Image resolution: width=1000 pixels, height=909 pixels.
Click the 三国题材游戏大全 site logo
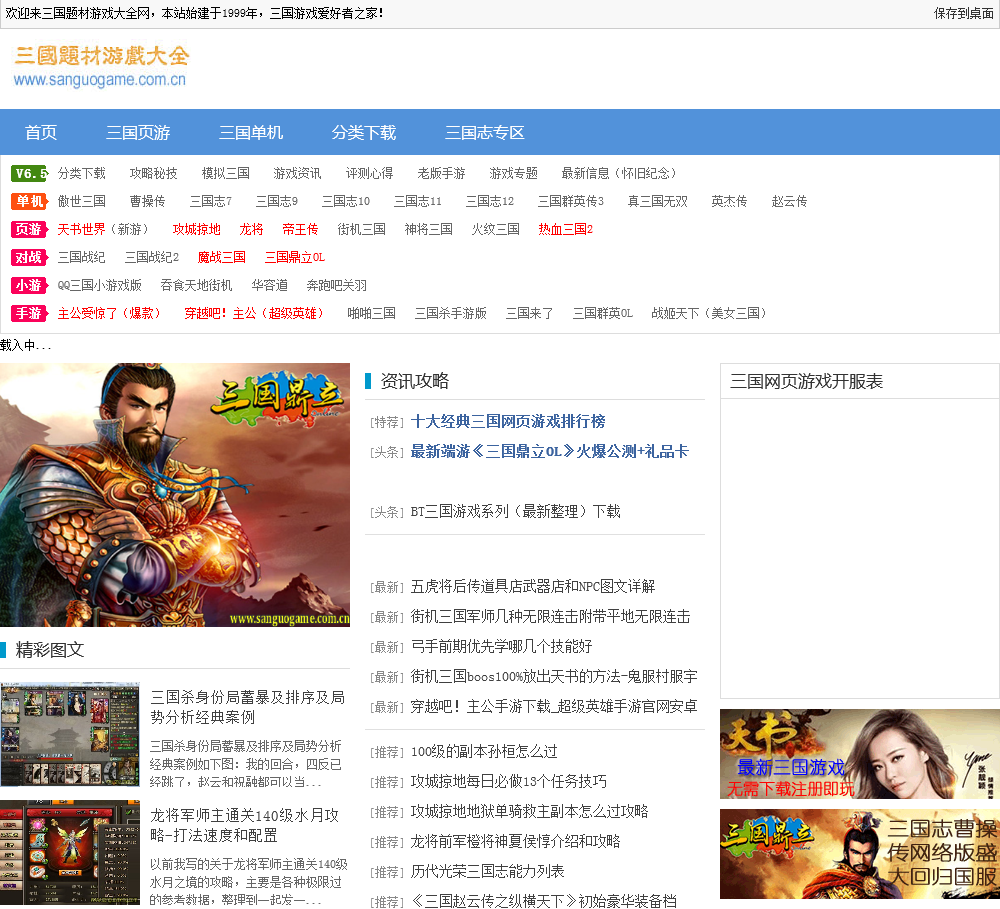pyautogui.click(x=101, y=66)
